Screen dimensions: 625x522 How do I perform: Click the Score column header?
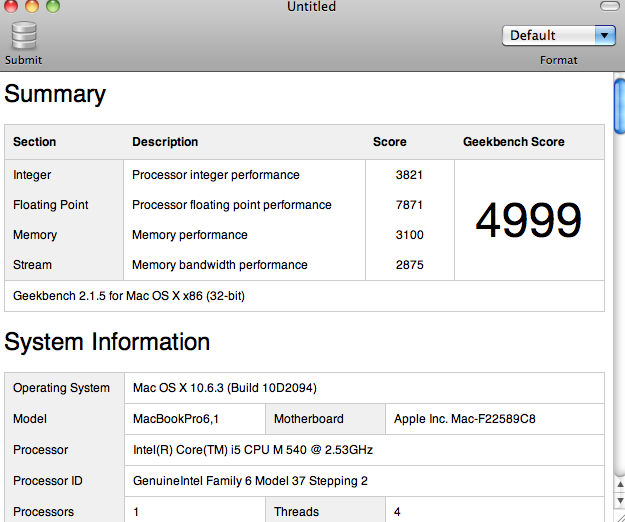tap(389, 142)
